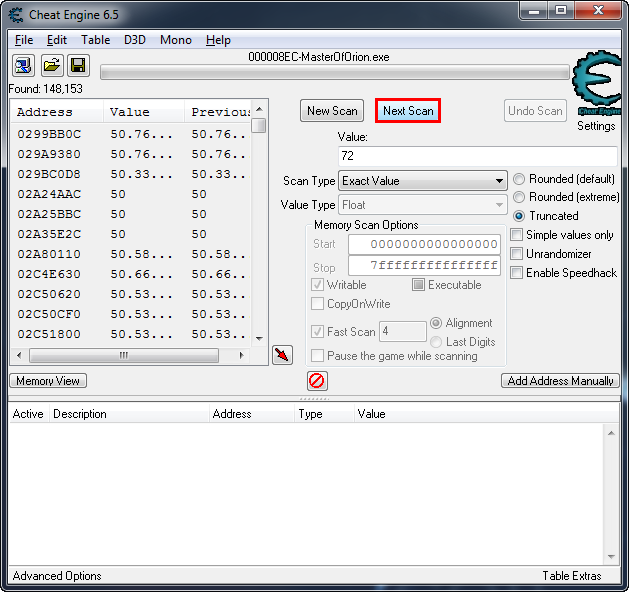This screenshot has height=592, width=629.
Task: Toggle the Fast Scan checkbox
Action: pos(317,332)
